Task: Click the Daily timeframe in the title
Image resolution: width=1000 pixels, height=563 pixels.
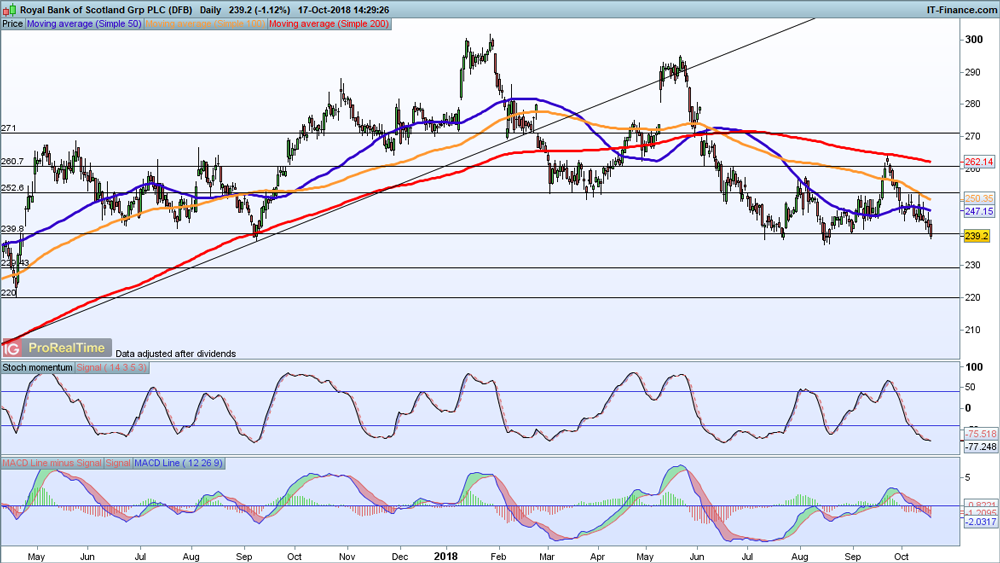Action: (x=211, y=8)
